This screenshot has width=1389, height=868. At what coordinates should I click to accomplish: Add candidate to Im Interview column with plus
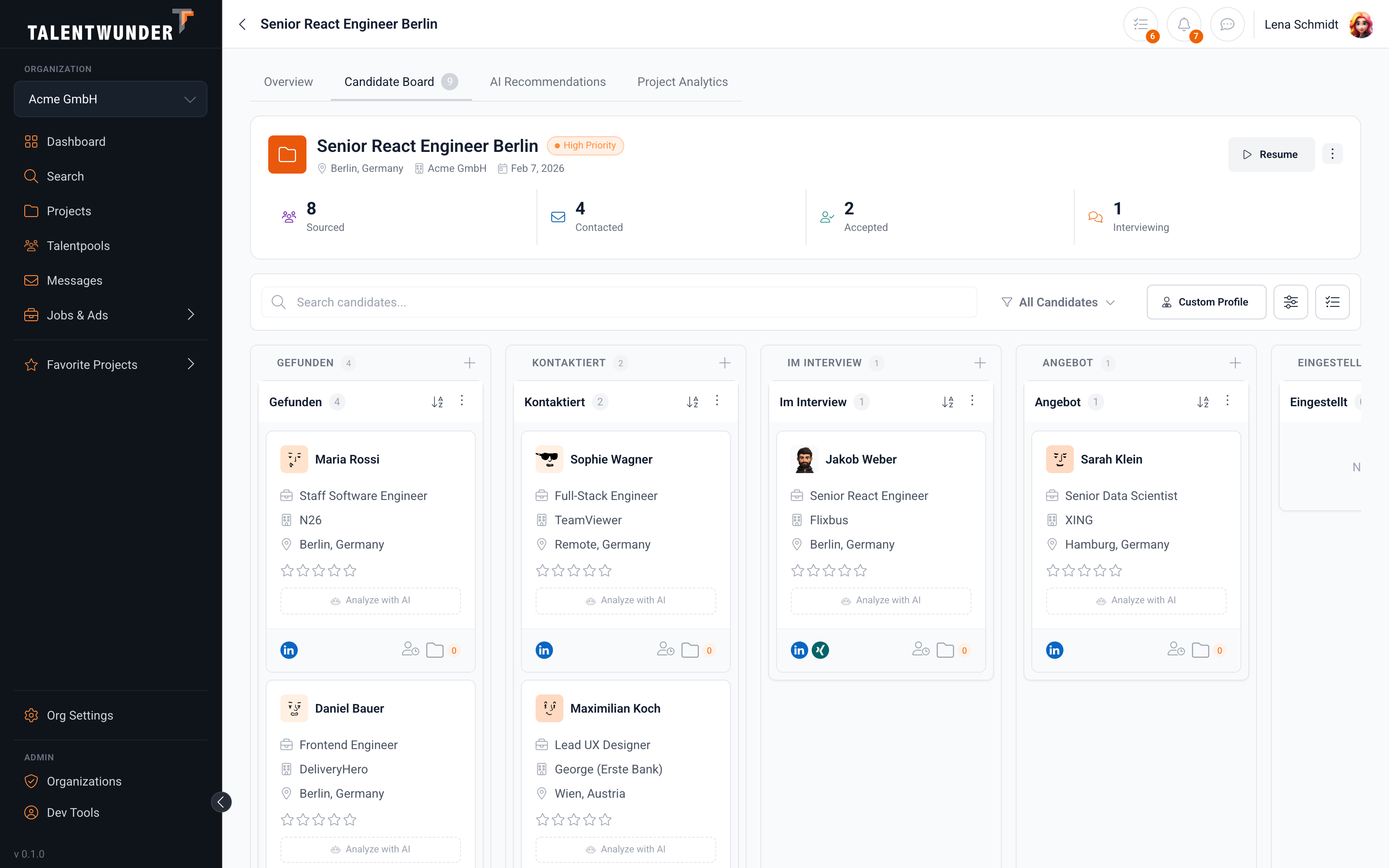tap(980, 363)
